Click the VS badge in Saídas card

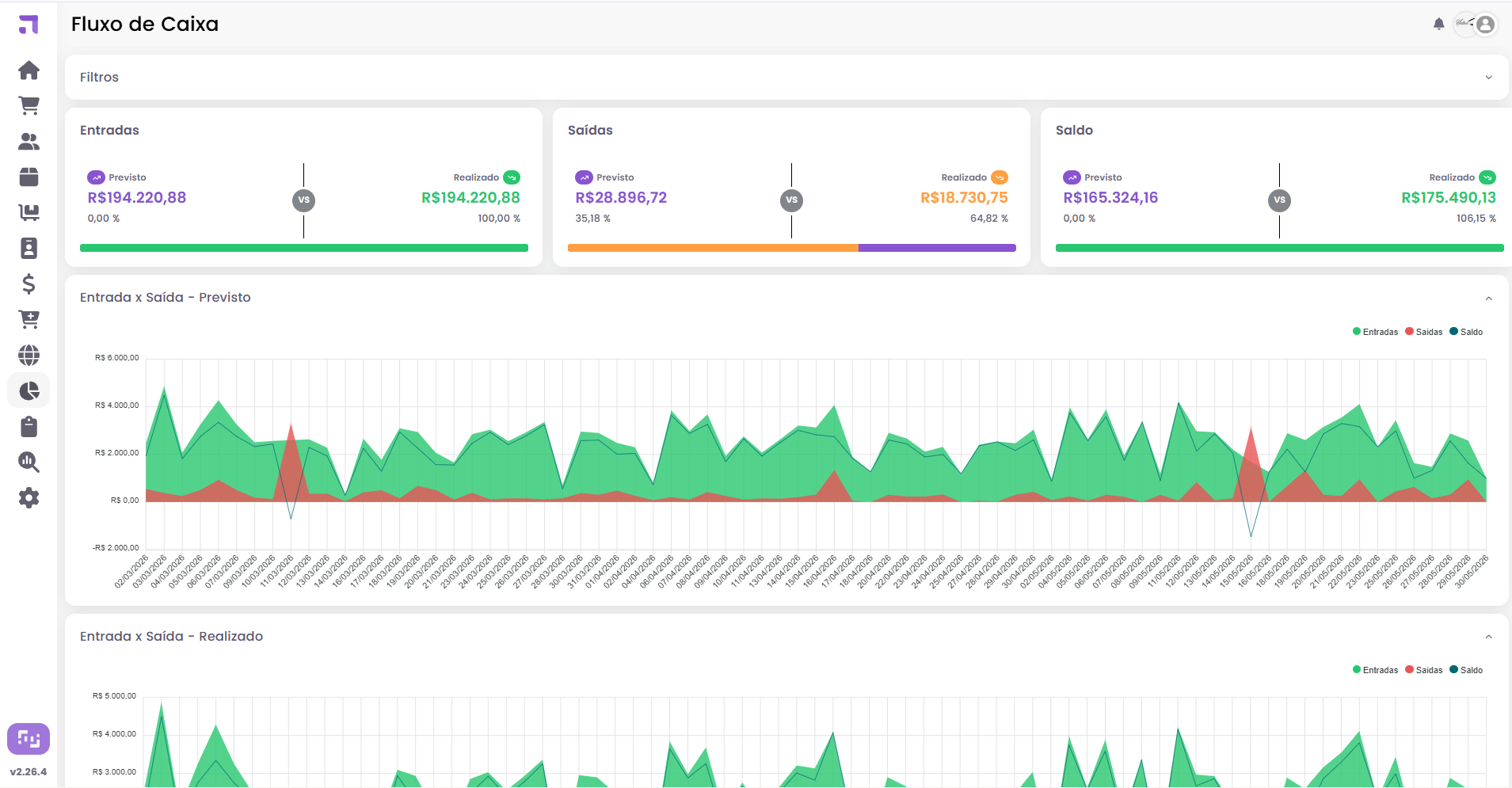tap(791, 200)
